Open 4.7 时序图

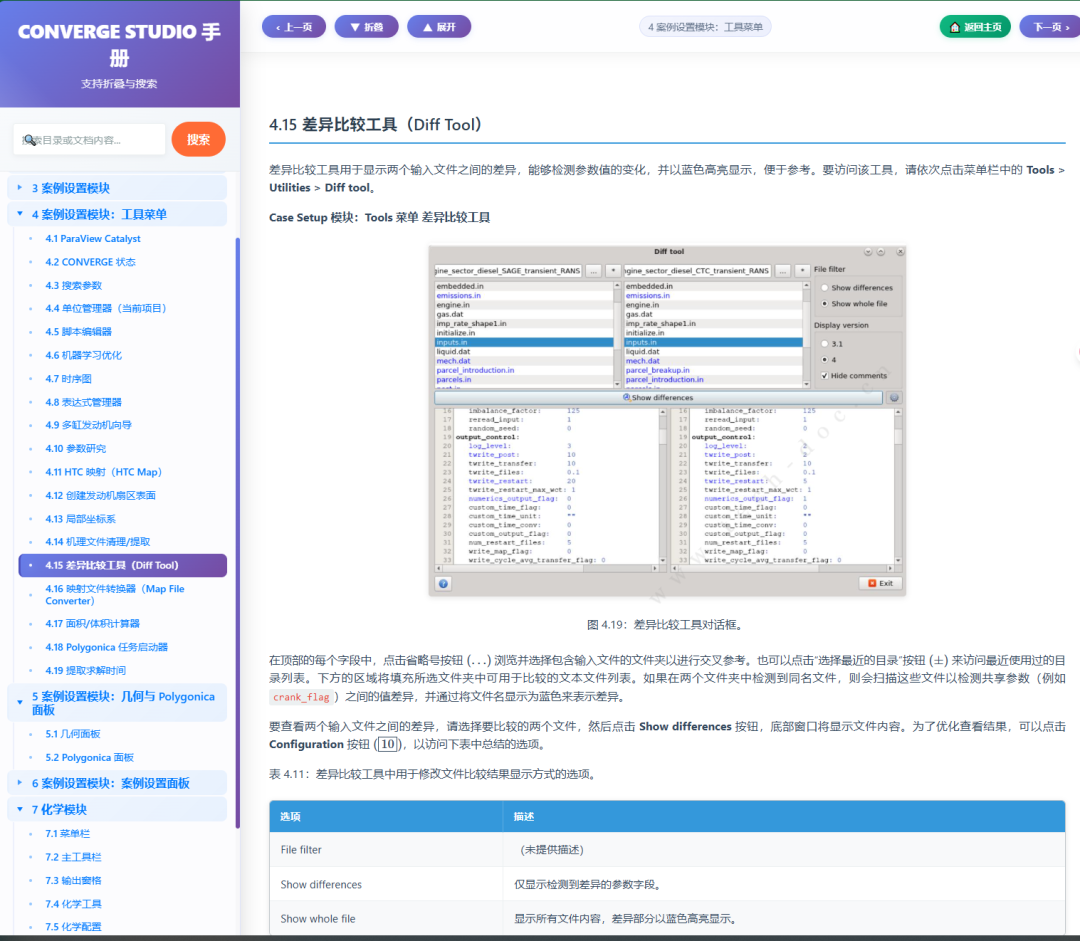68,378
